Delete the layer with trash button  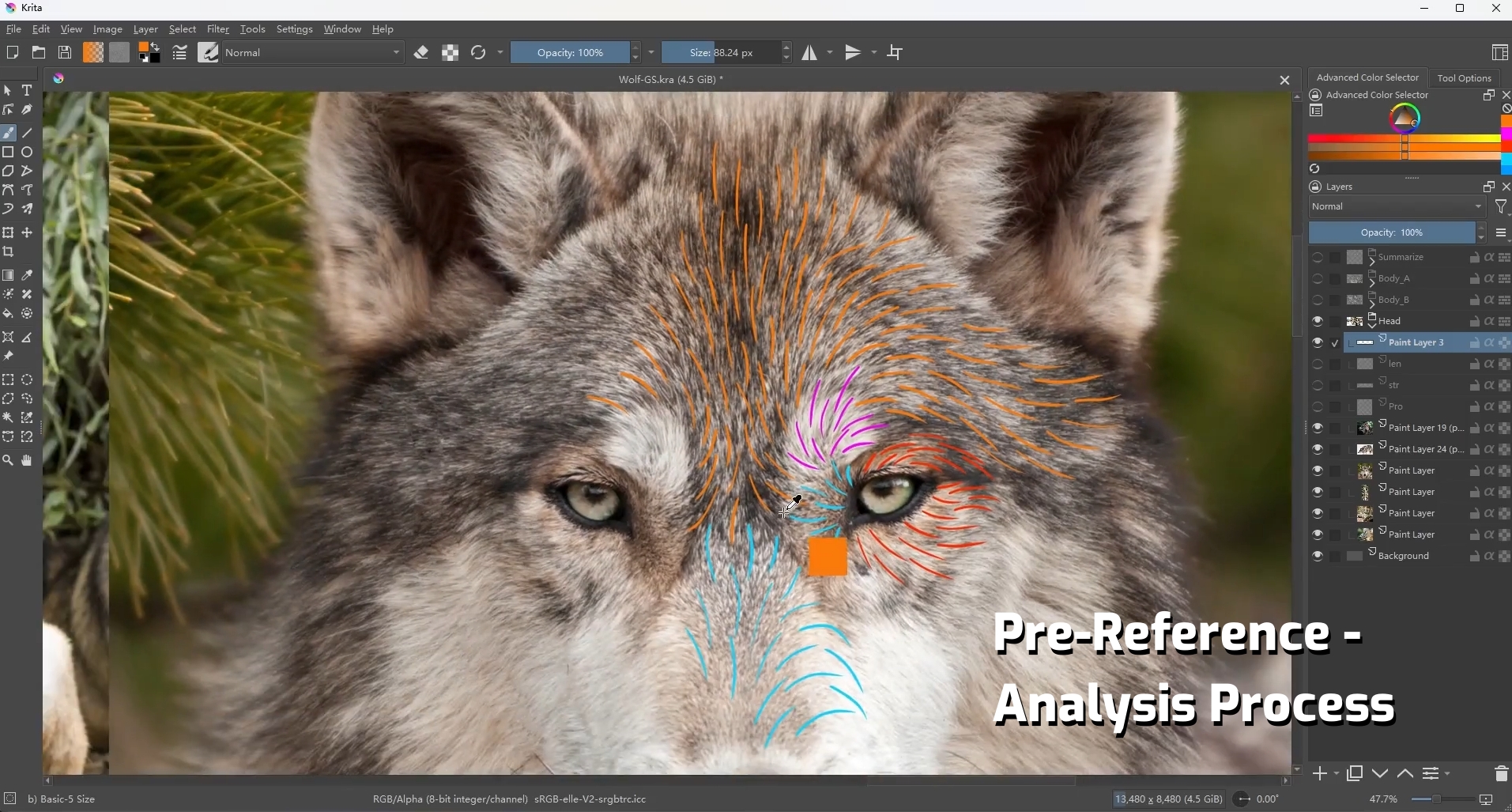click(x=1501, y=774)
